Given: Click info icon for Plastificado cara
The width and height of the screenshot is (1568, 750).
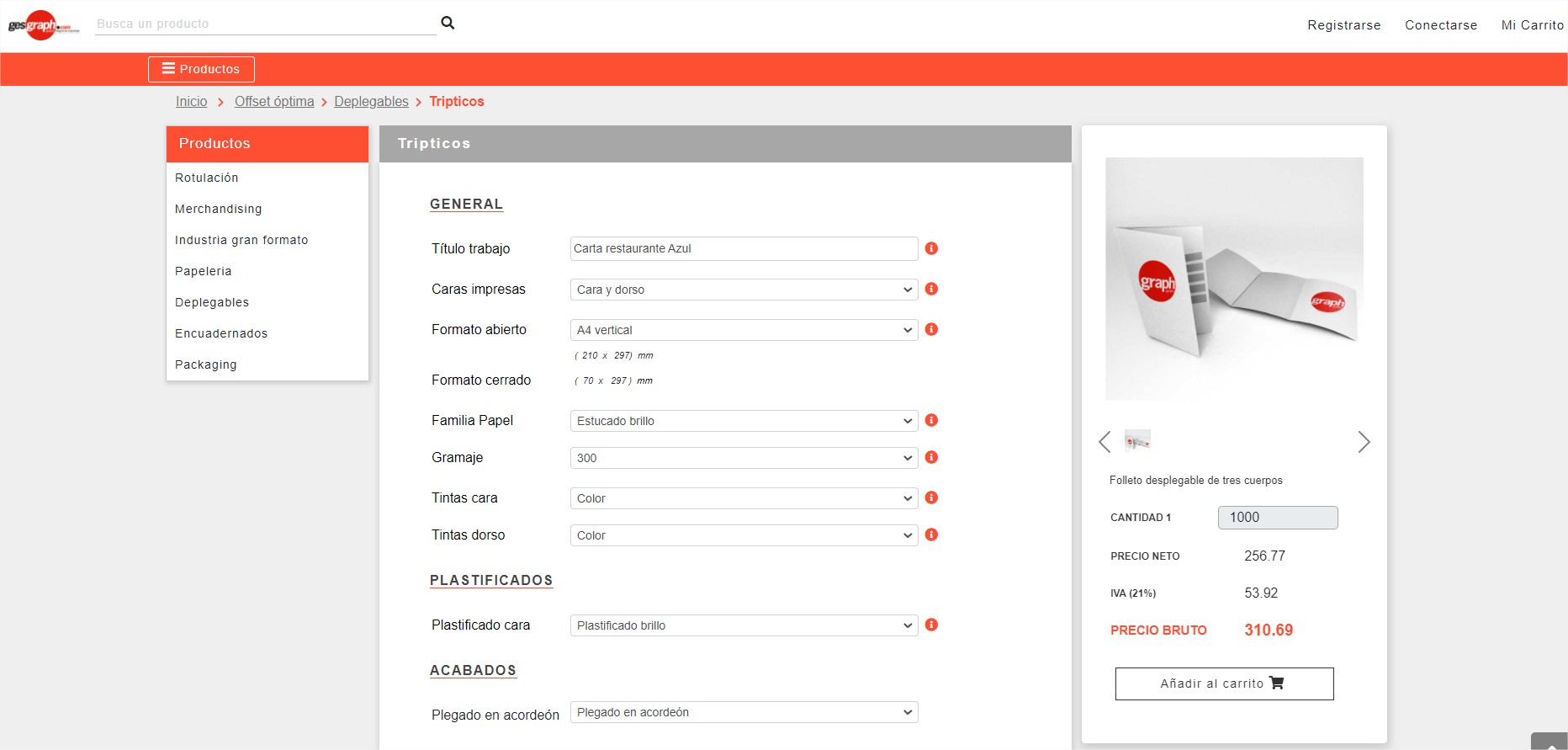Looking at the screenshot, I should 931,625.
